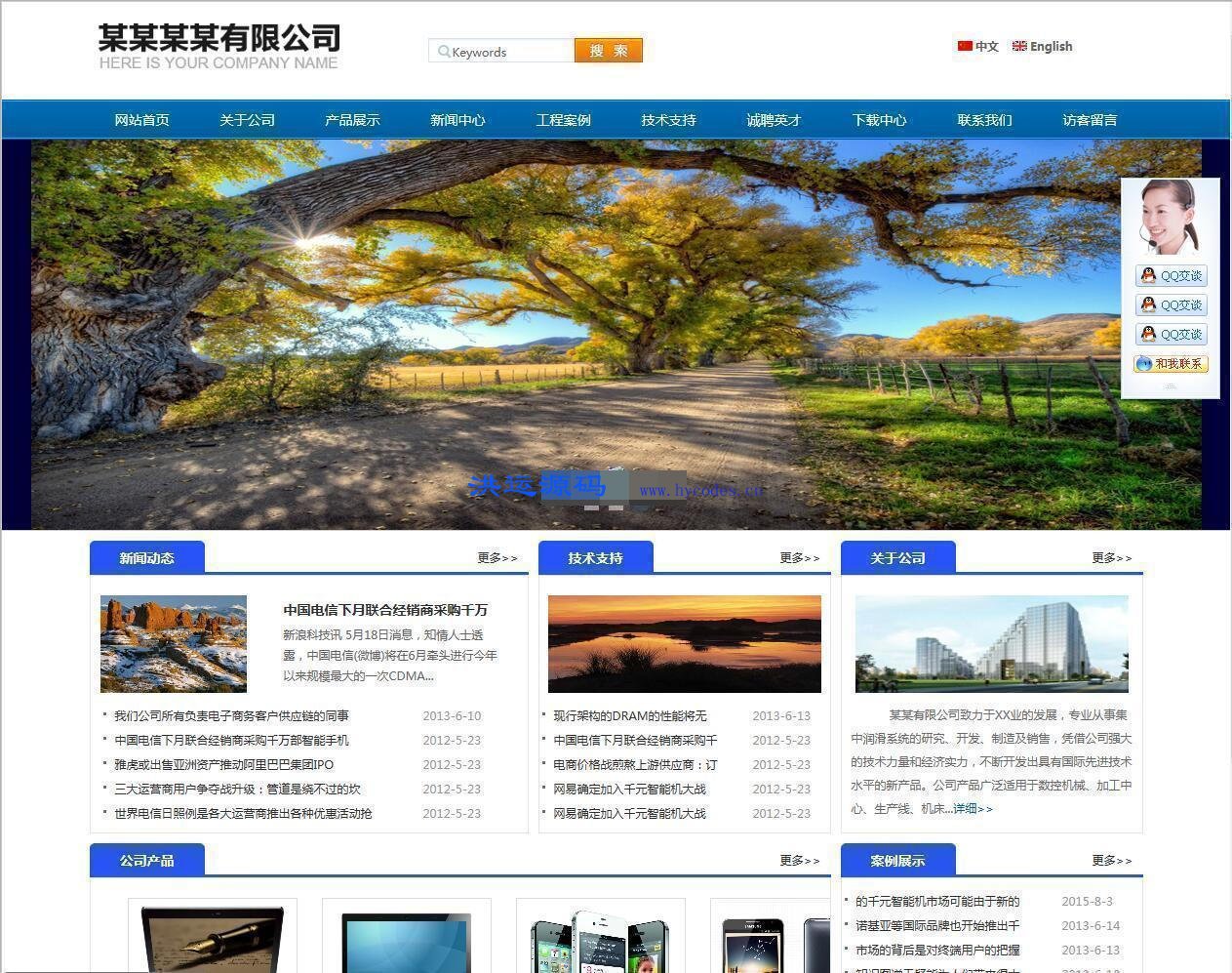1232x973 pixels.
Task: Click the snowy mountain news thumbnail
Action: click(x=174, y=644)
